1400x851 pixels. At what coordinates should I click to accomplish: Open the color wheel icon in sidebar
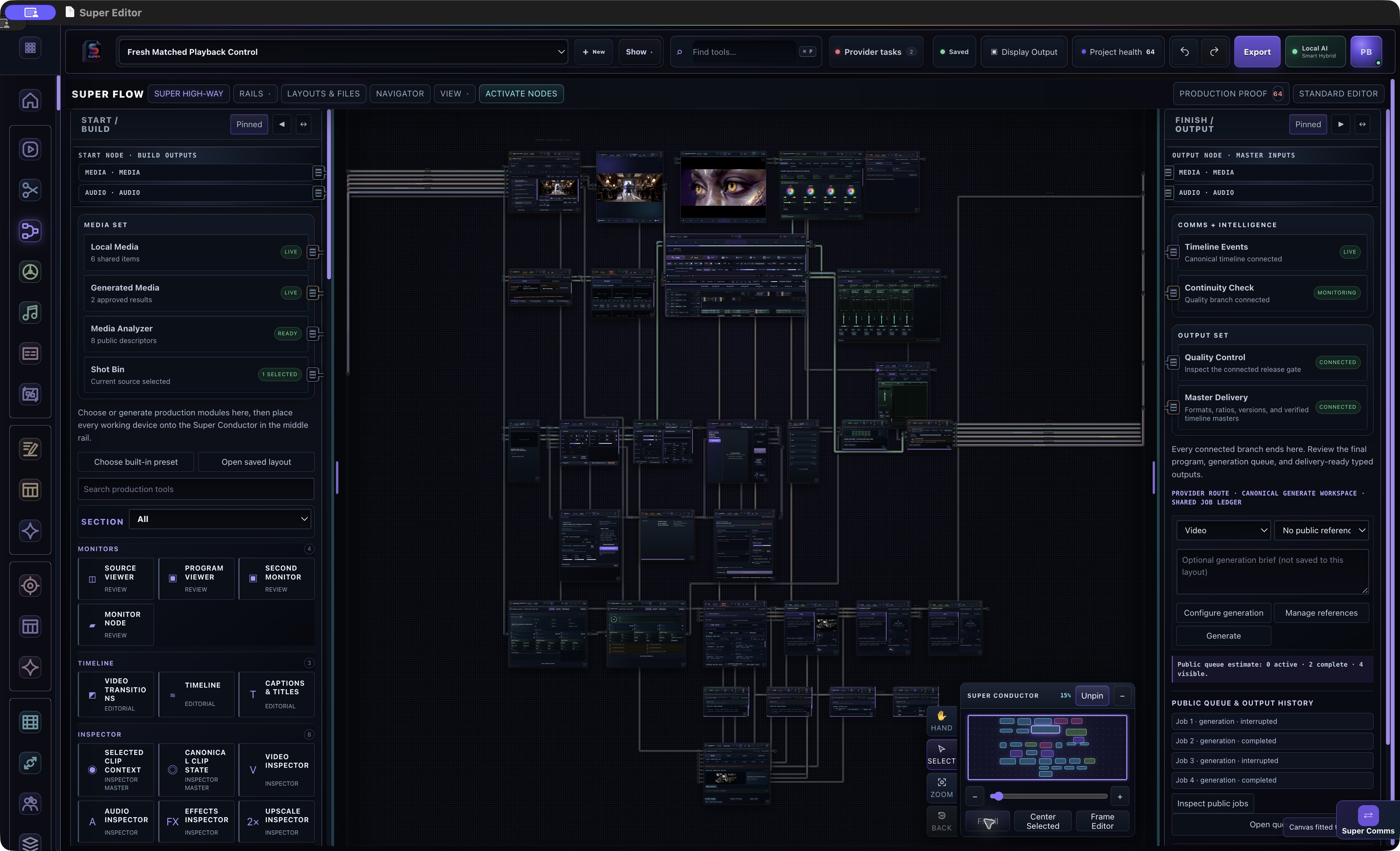[30, 272]
